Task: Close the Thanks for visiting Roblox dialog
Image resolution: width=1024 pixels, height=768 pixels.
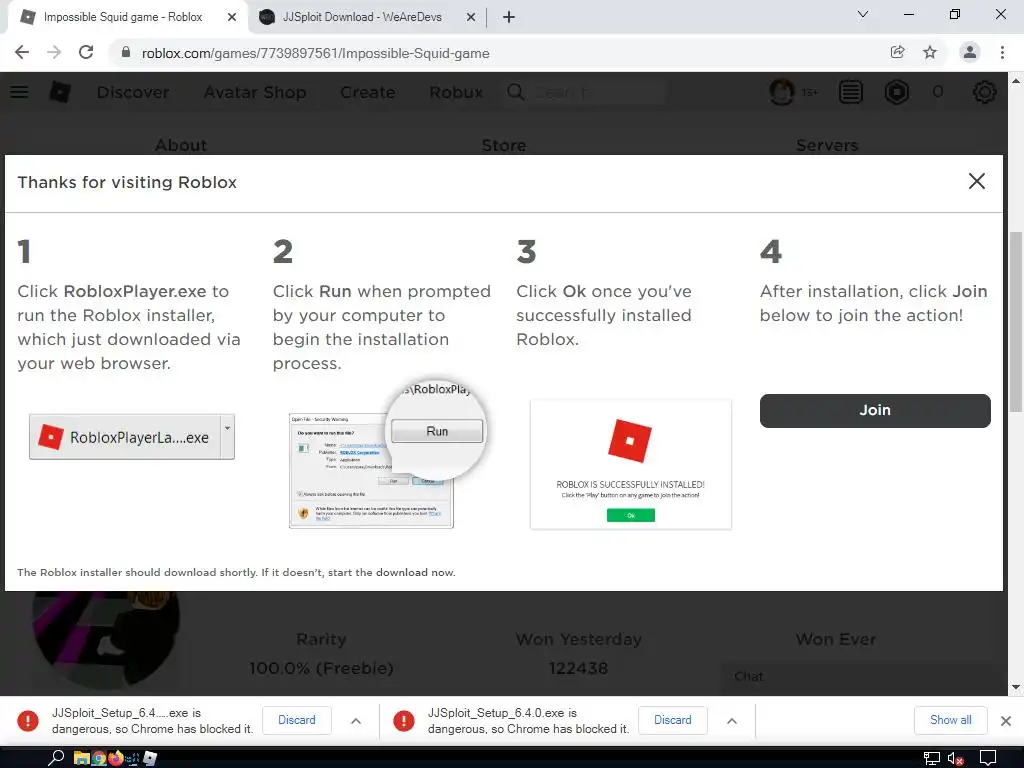Action: coord(976,181)
